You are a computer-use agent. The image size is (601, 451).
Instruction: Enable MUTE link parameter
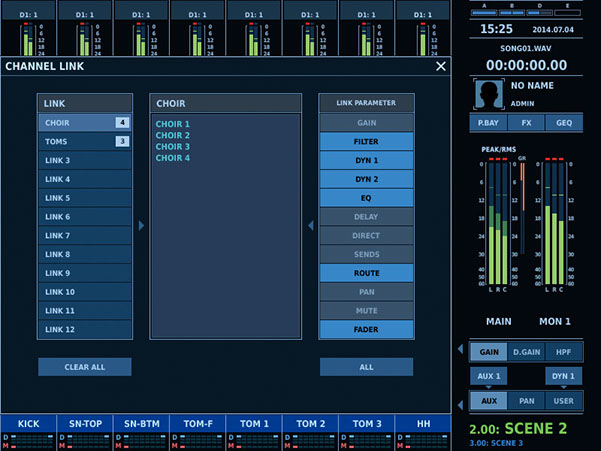pos(366,311)
